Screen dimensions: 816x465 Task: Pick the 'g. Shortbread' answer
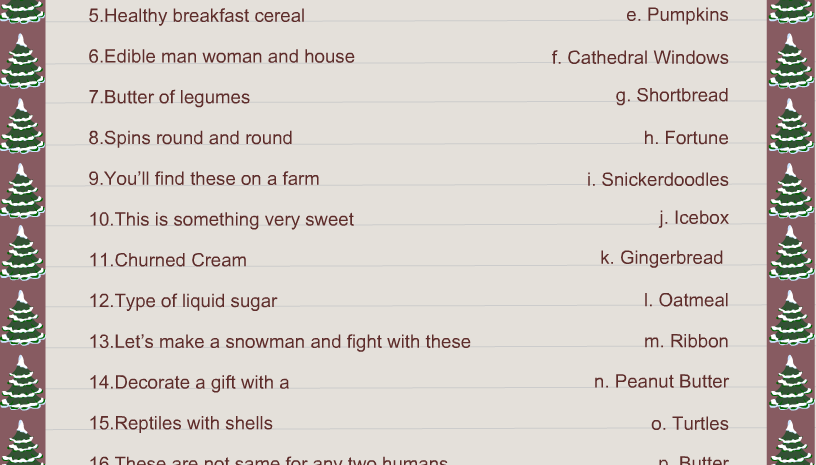pos(672,96)
